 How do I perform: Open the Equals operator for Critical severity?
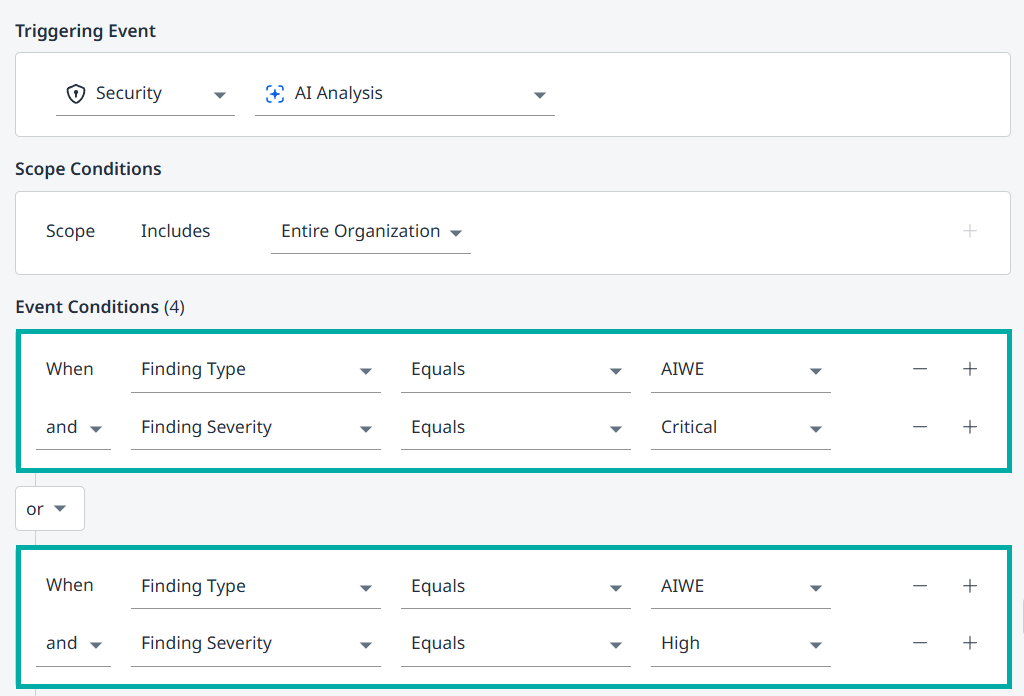point(515,428)
